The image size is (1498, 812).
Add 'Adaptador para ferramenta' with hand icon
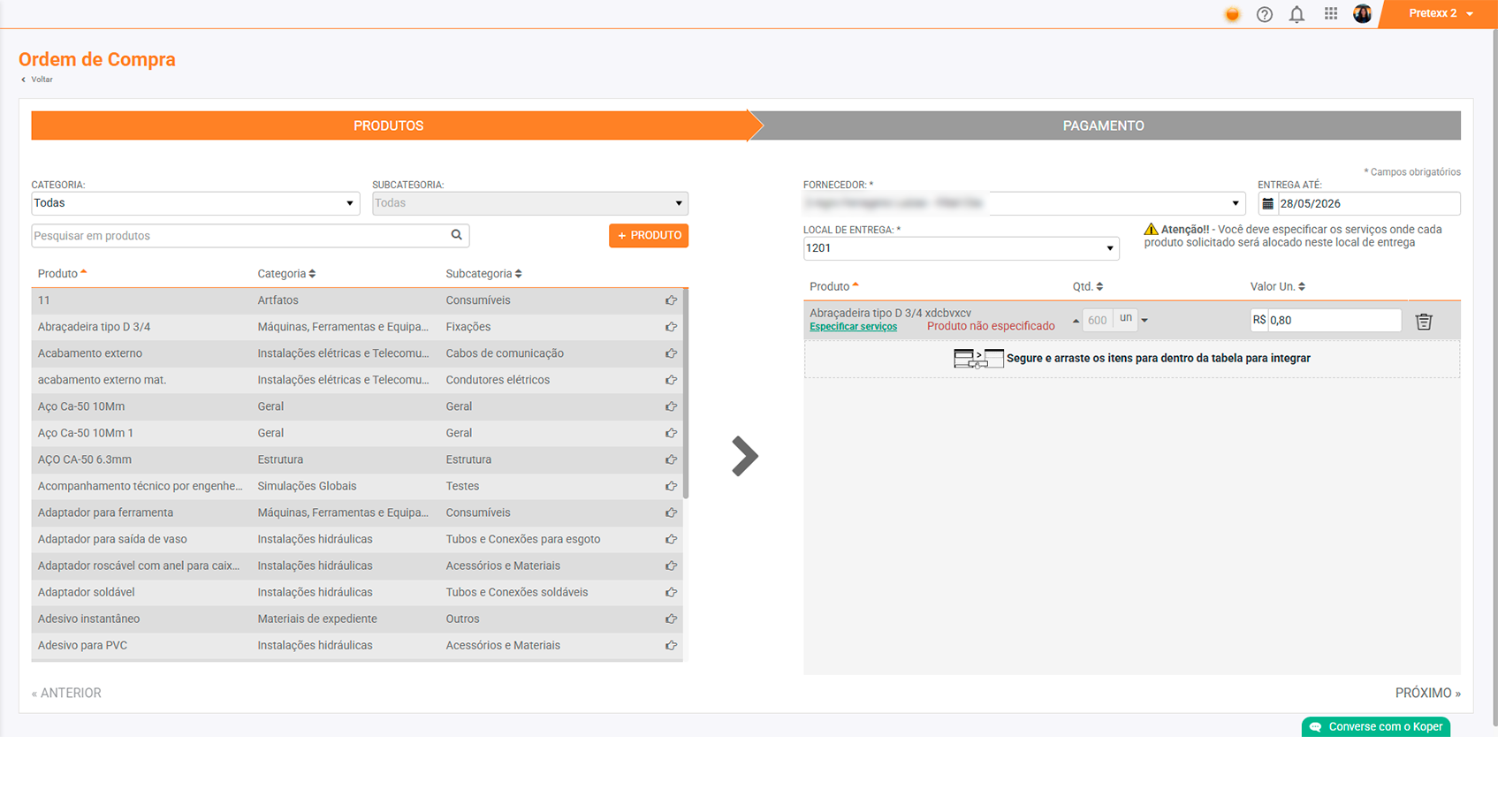(x=672, y=512)
